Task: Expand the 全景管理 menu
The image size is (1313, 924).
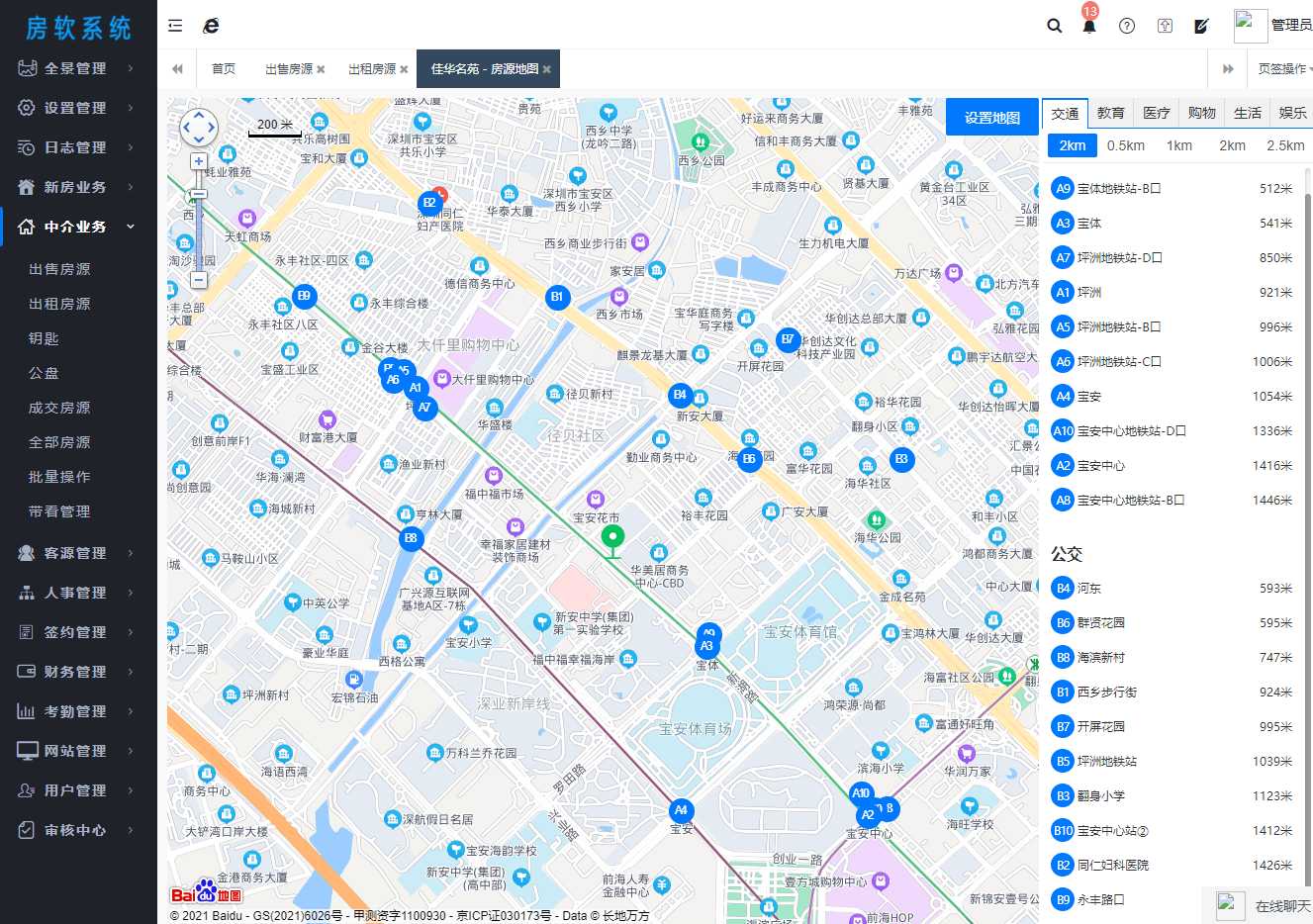Action: [78, 68]
